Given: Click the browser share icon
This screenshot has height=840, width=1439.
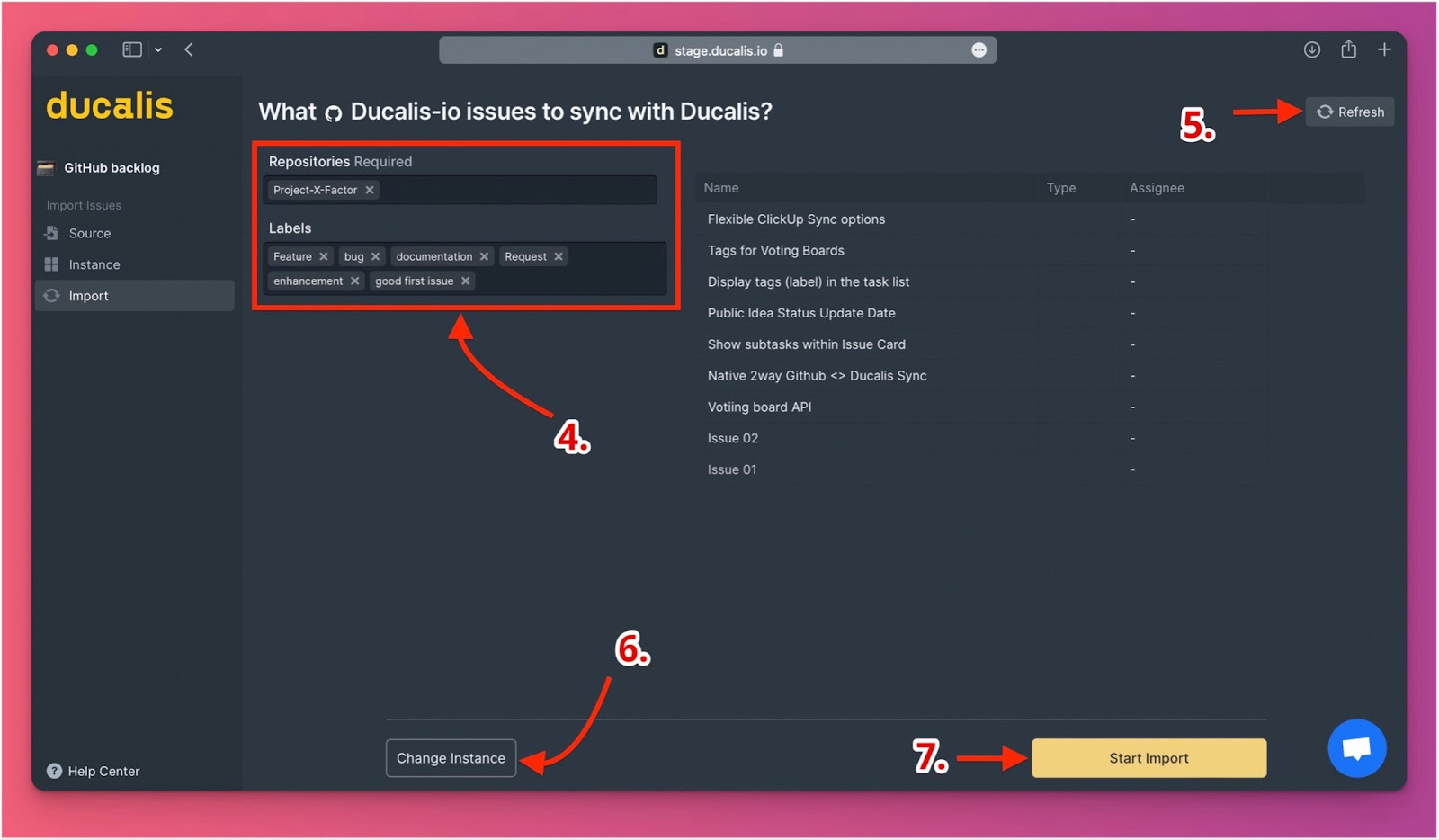Looking at the screenshot, I should [1348, 49].
